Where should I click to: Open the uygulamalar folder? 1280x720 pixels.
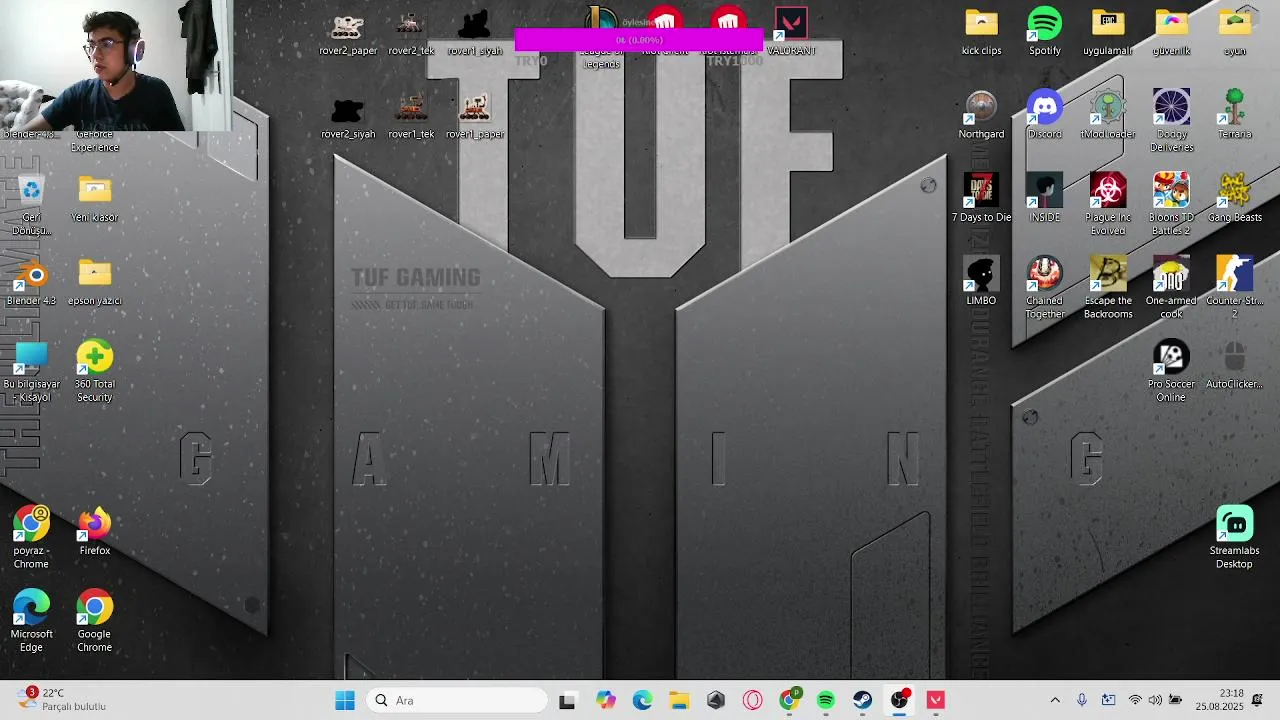pos(1108,32)
